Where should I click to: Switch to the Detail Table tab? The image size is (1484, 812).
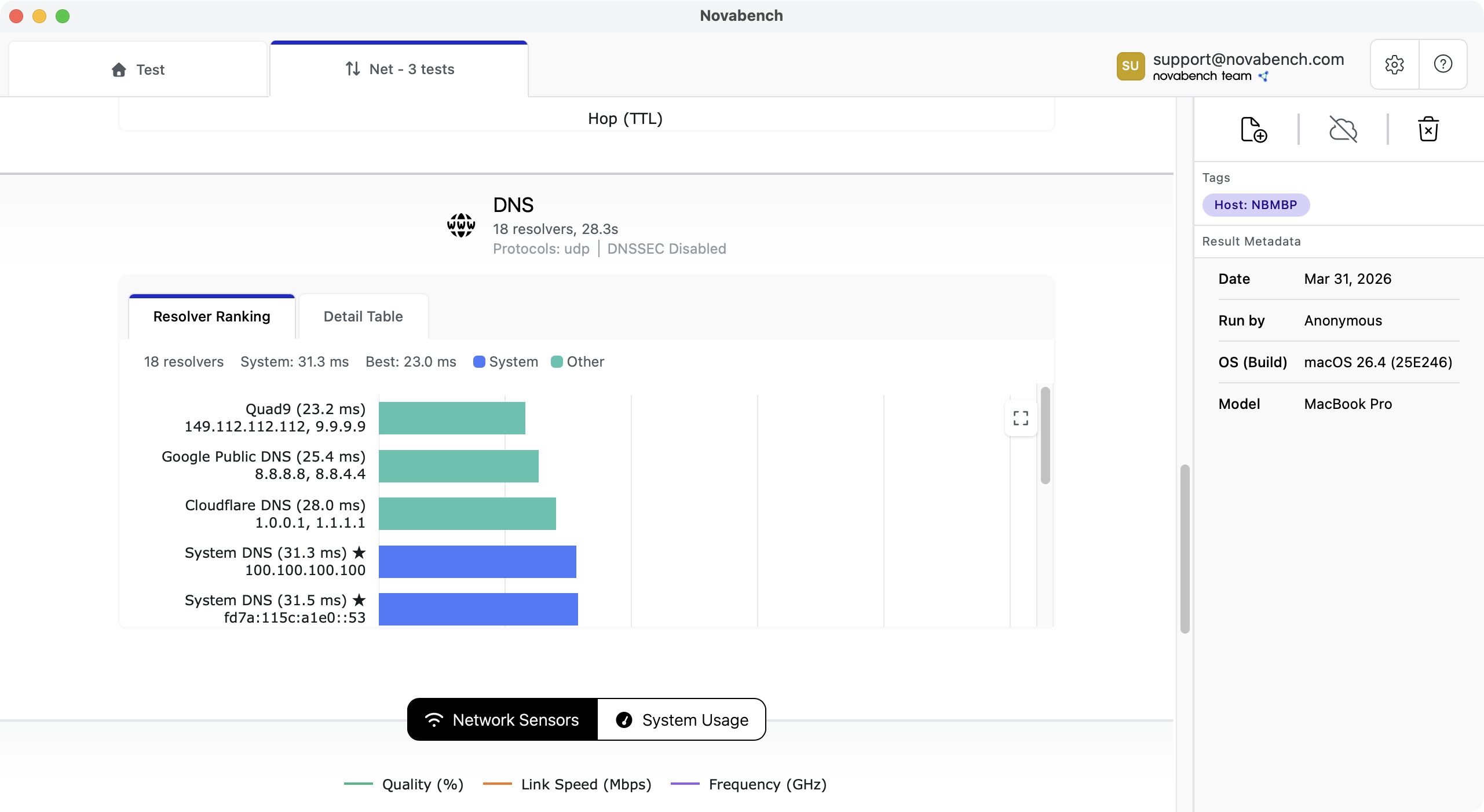pyautogui.click(x=363, y=316)
